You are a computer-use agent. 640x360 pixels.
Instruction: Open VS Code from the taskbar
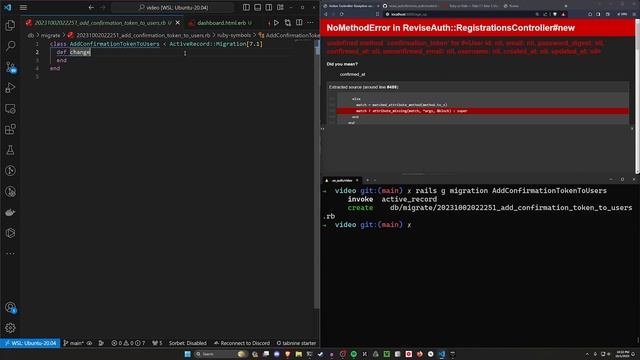(442, 354)
